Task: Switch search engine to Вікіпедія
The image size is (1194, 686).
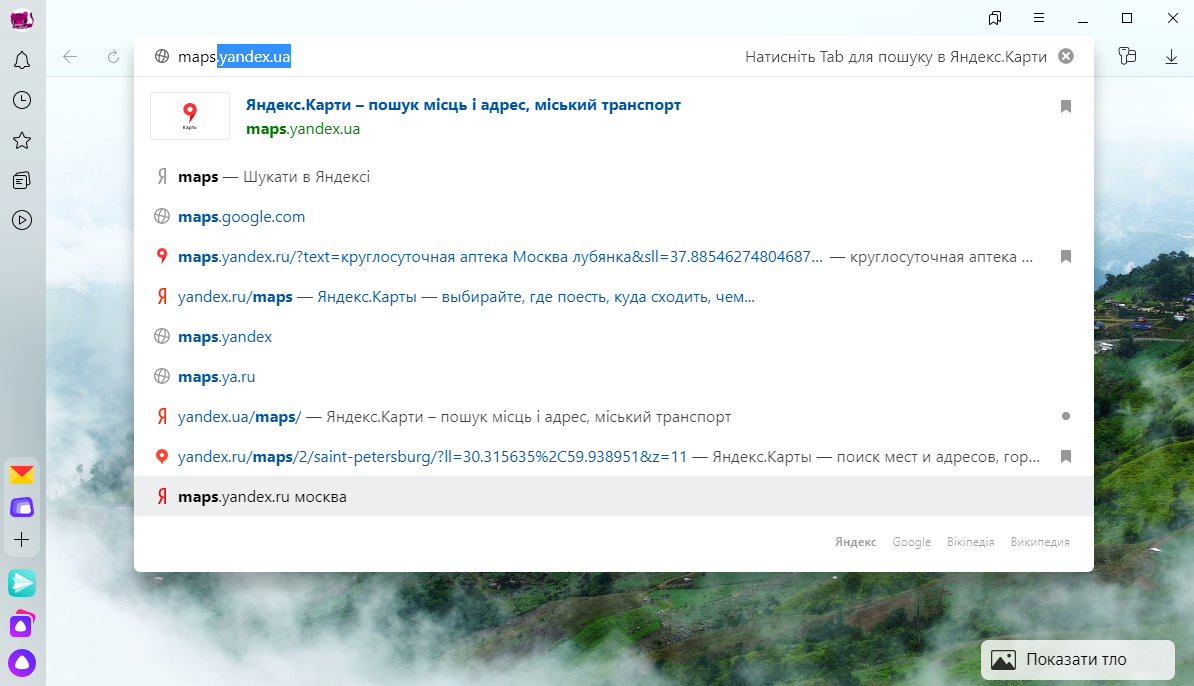Action: click(x=970, y=542)
